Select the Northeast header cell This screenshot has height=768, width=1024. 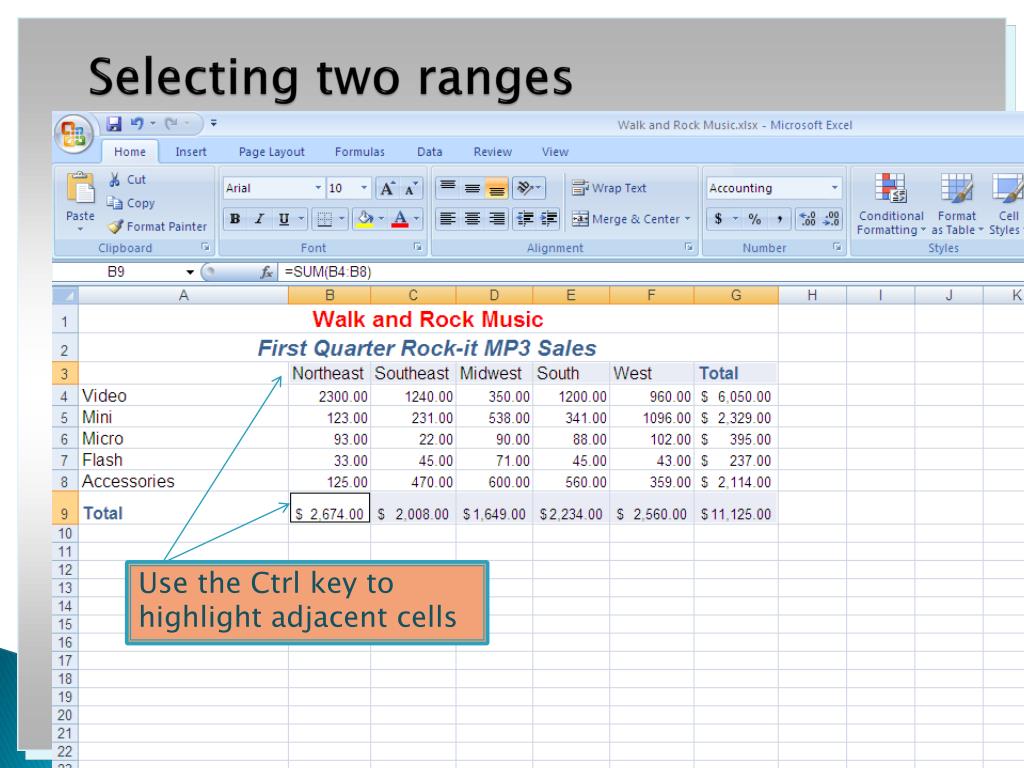pos(329,373)
